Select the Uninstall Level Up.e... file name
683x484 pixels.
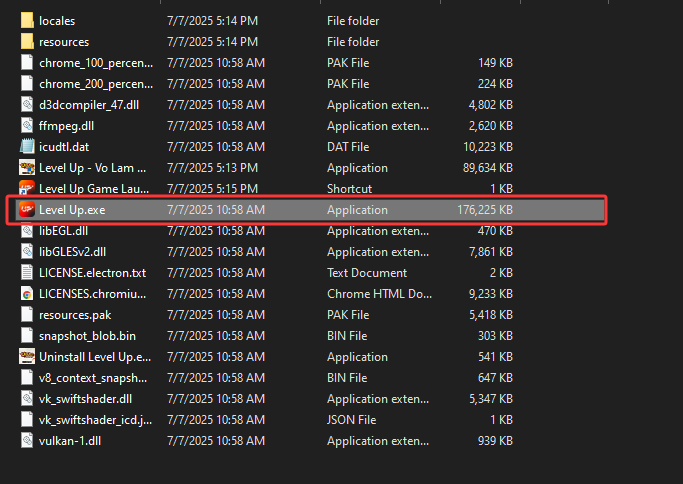[x=95, y=357]
